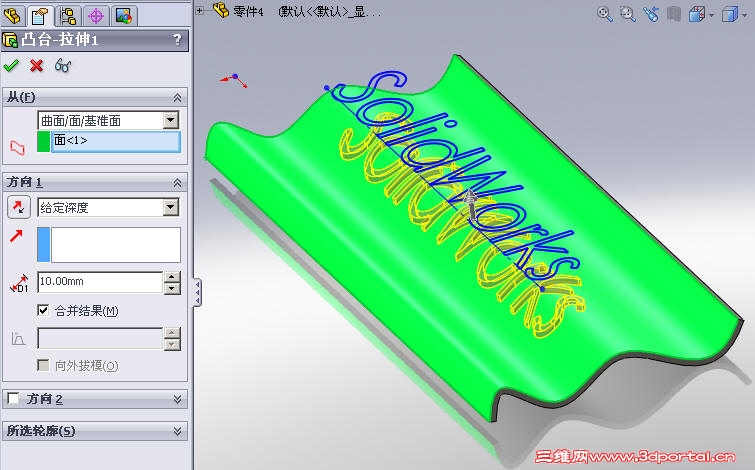Click the Section View icon
The height and width of the screenshot is (470, 755).
click(x=674, y=14)
